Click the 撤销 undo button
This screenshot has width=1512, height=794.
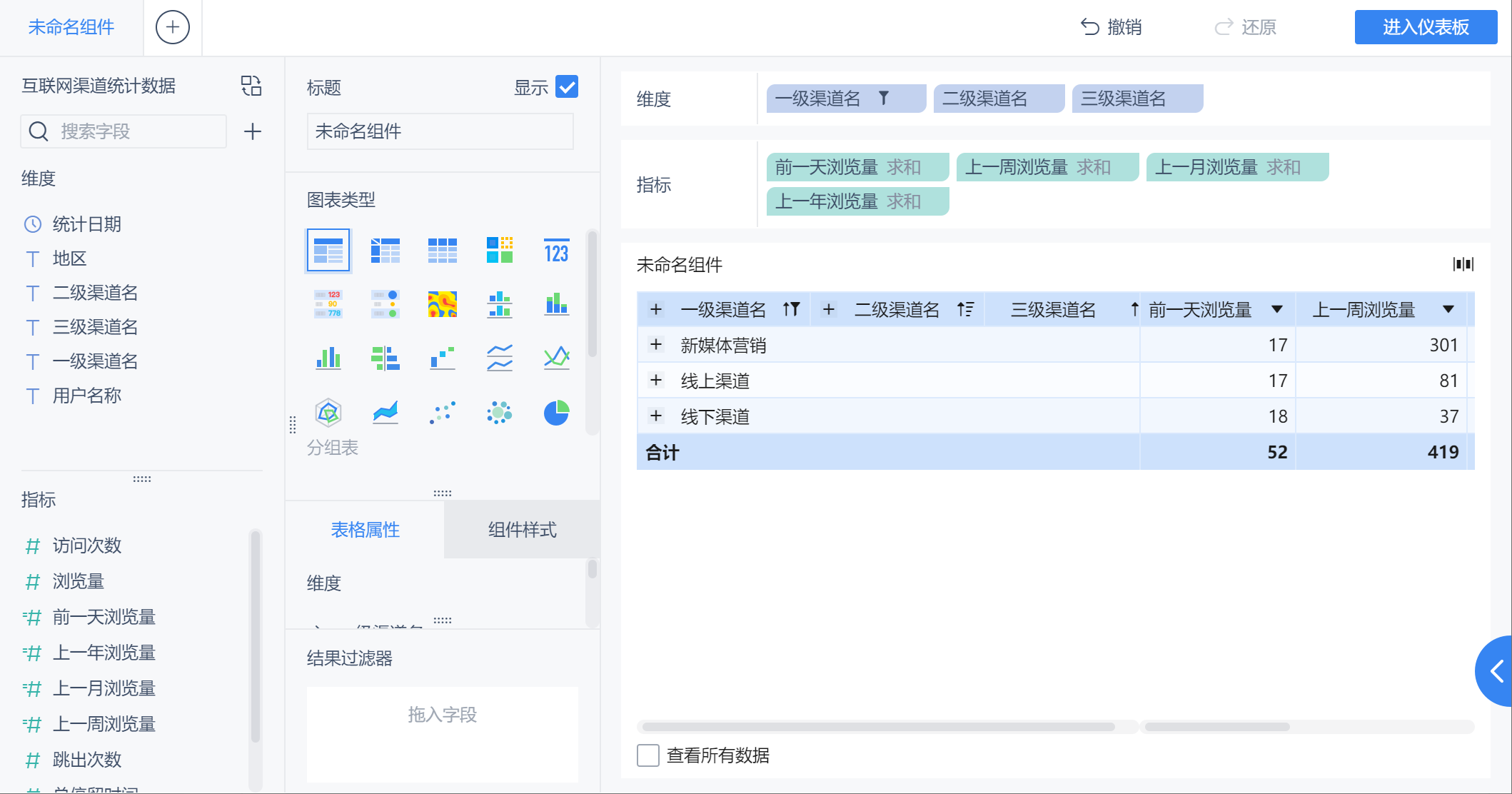tap(1111, 27)
